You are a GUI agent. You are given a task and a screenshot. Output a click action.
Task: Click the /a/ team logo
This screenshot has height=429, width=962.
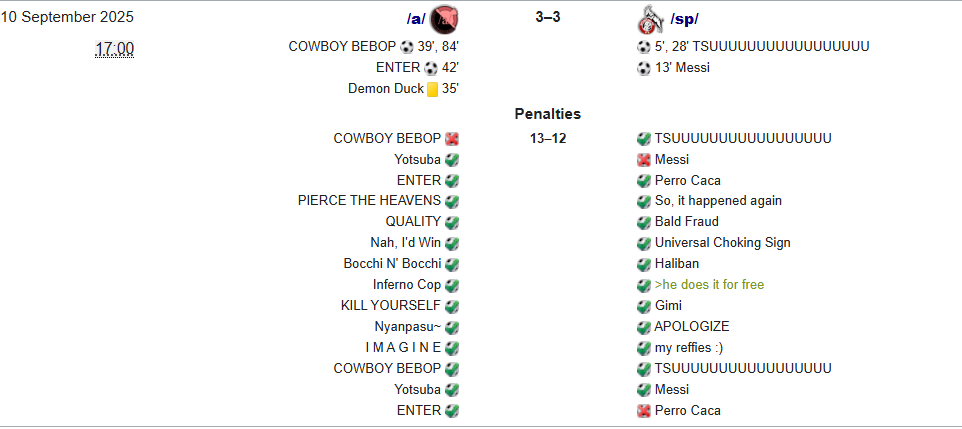[444, 19]
